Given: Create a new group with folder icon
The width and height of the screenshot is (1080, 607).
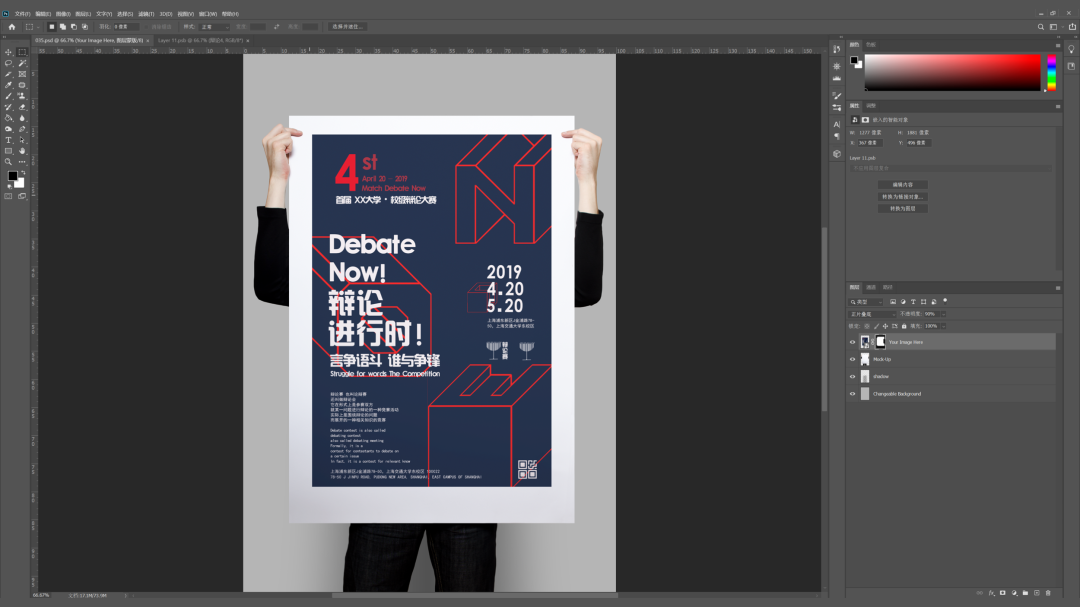Looking at the screenshot, I should [1025, 593].
